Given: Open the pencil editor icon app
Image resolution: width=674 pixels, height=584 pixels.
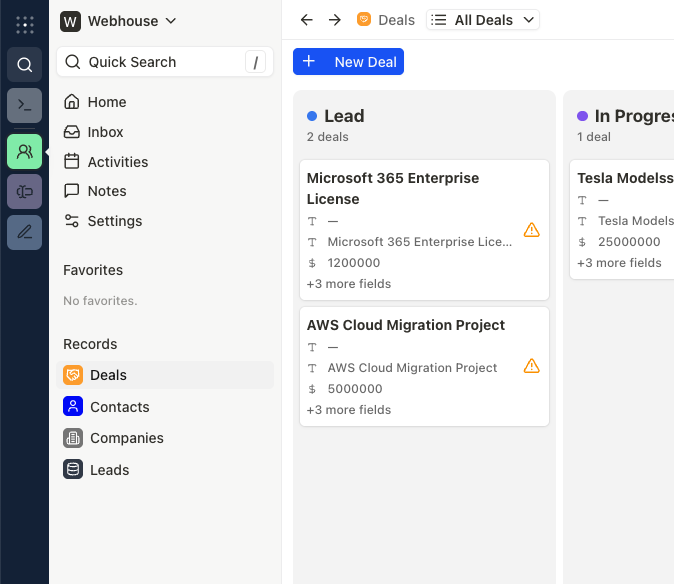Looking at the screenshot, I should click(x=25, y=232).
